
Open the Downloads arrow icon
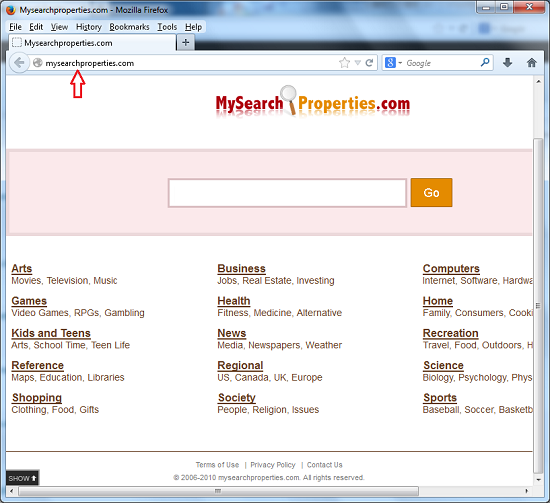507,63
